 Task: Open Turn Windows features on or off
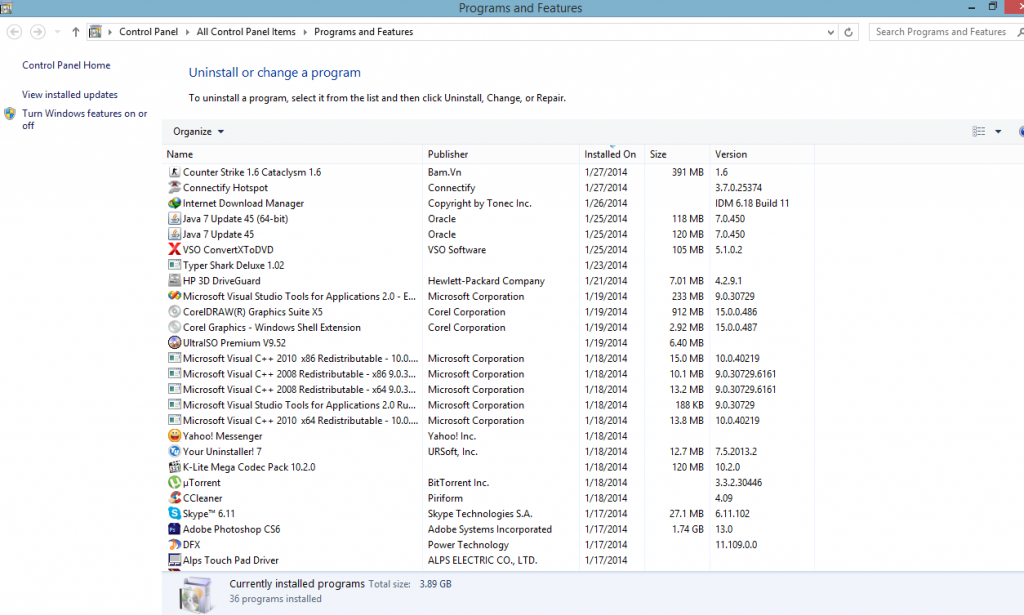(85, 119)
